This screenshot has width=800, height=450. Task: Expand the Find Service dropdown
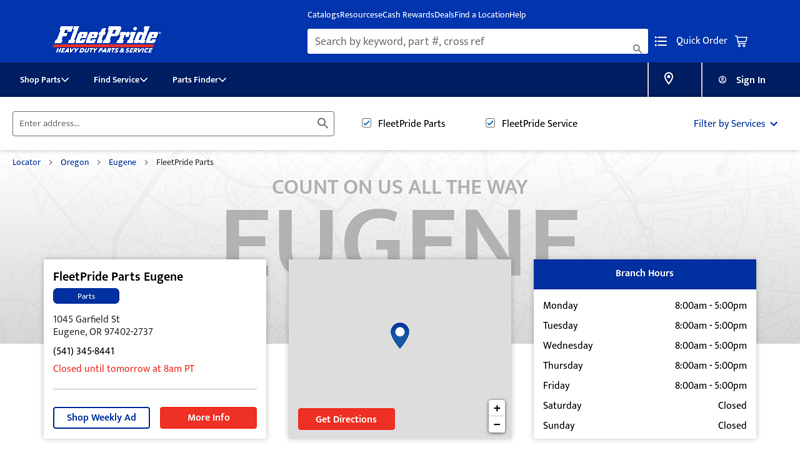(x=120, y=79)
